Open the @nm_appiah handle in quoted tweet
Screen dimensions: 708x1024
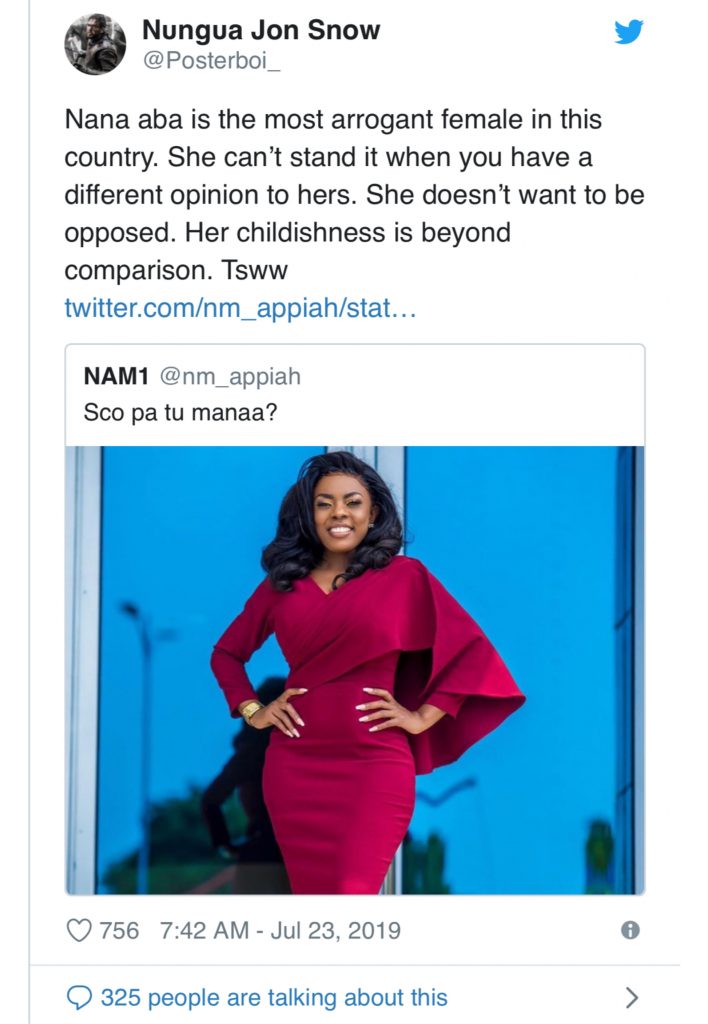click(229, 376)
